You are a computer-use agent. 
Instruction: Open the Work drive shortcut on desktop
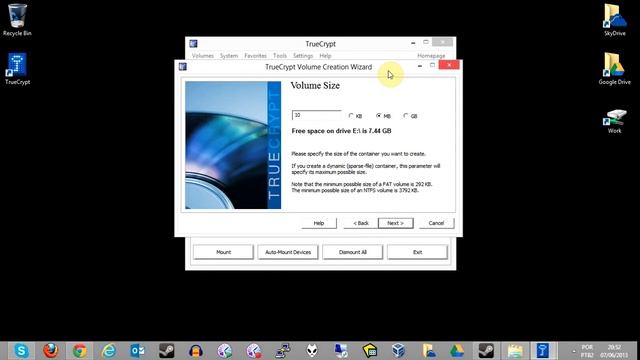coord(615,121)
